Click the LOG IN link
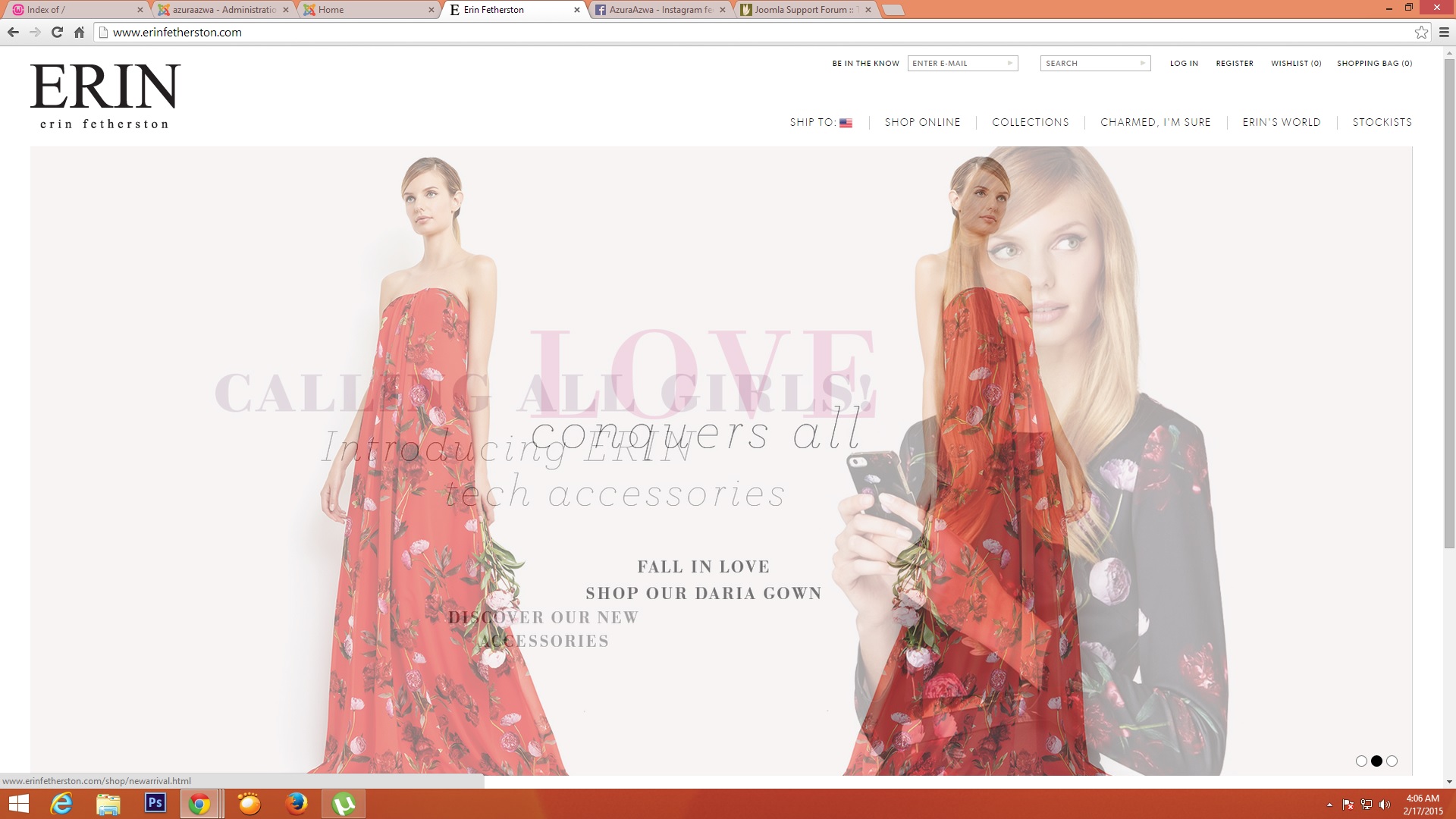Screen dimensions: 1456x819 click(x=1184, y=63)
